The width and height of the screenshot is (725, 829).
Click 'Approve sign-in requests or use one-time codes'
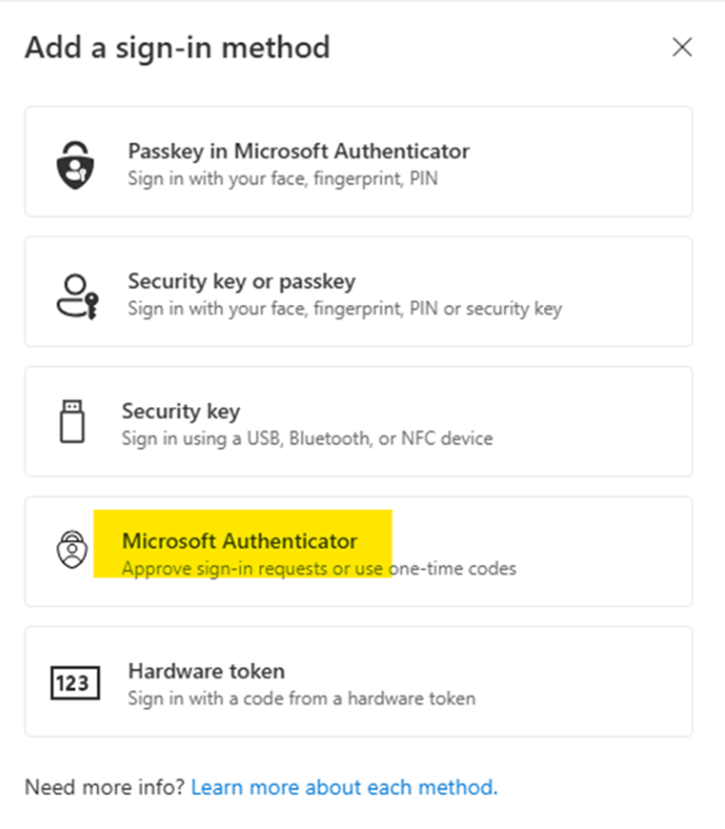point(319,569)
